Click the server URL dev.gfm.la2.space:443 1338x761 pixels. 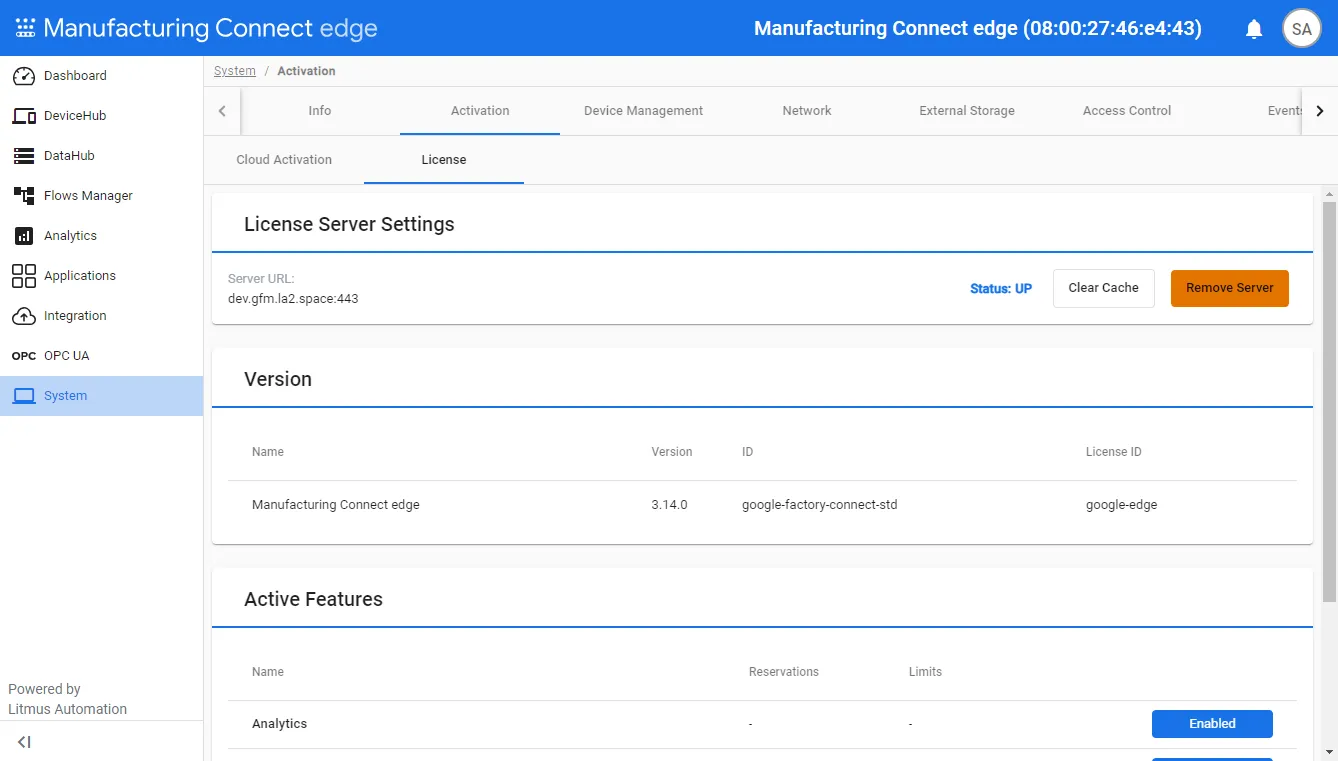pyautogui.click(x=293, y=298)
